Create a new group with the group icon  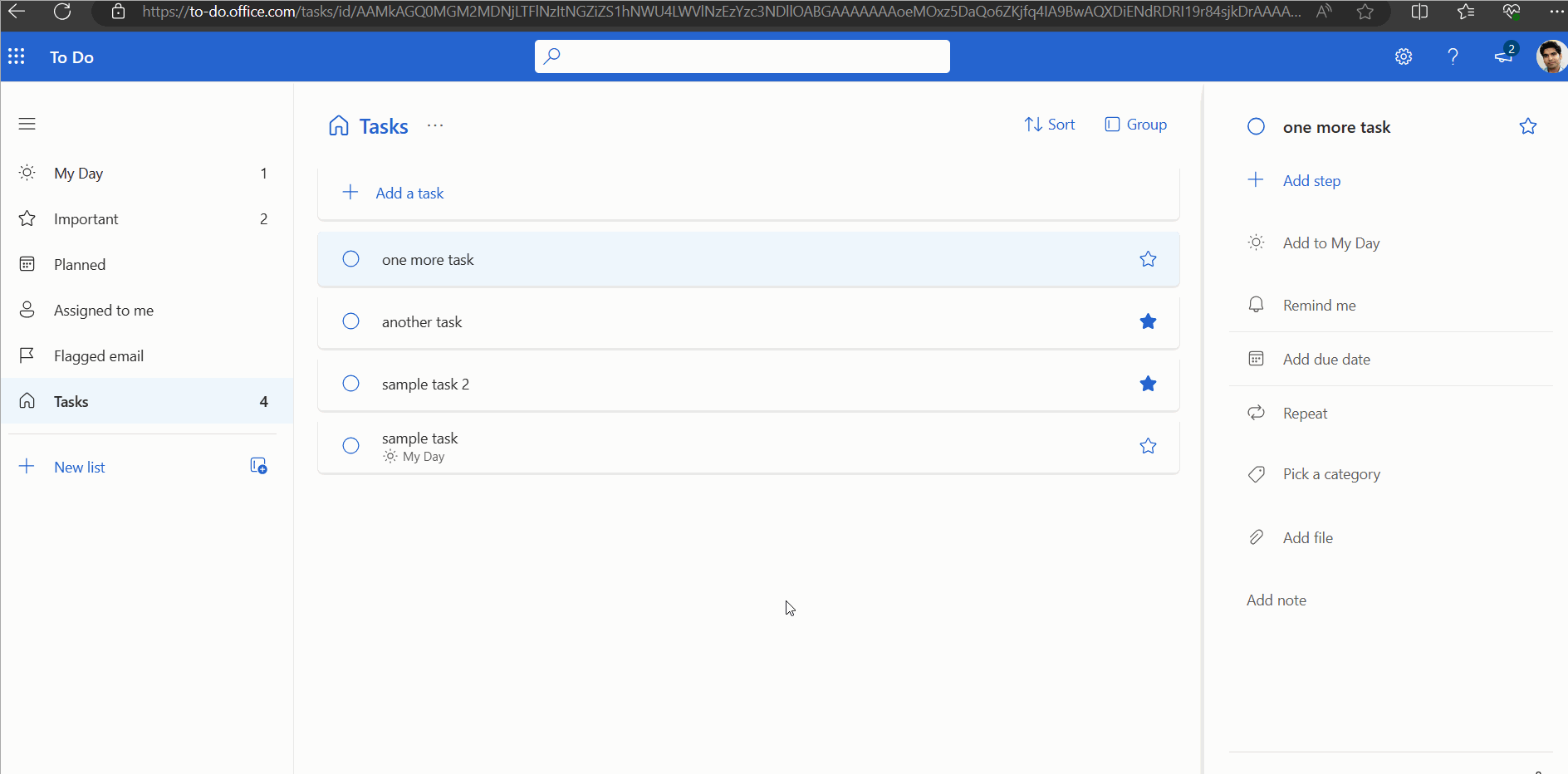pos(257,465)
